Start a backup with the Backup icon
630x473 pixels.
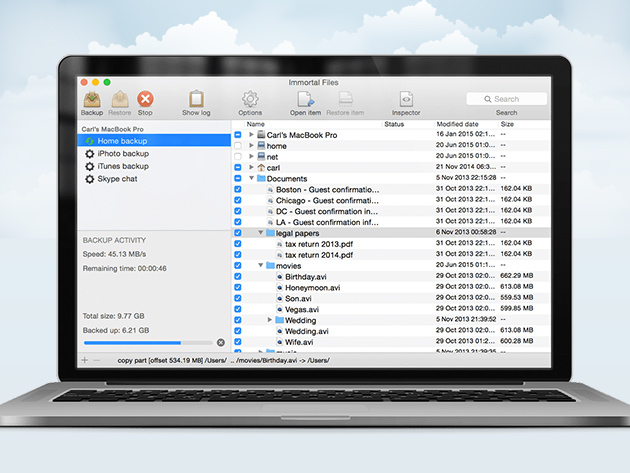point(92,99)
